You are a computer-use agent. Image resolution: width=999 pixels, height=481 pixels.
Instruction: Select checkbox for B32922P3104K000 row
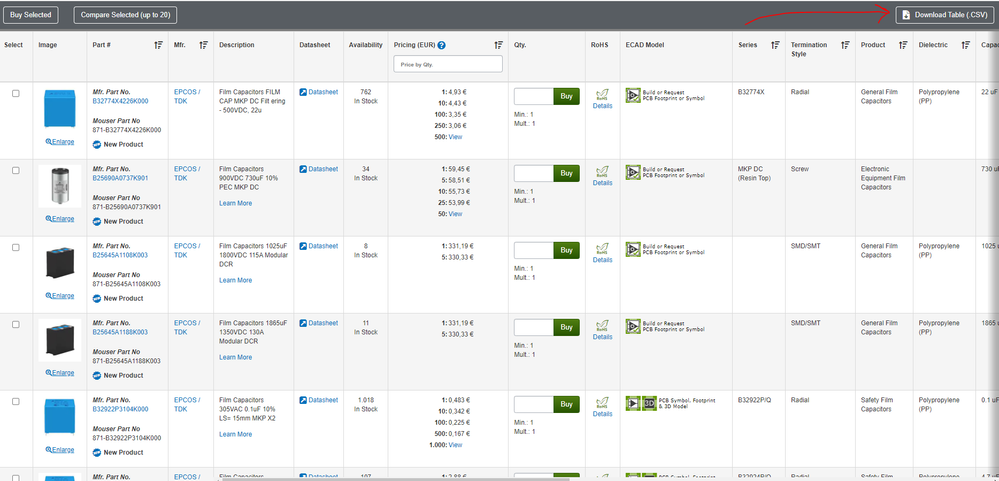(x=16, y=401)
